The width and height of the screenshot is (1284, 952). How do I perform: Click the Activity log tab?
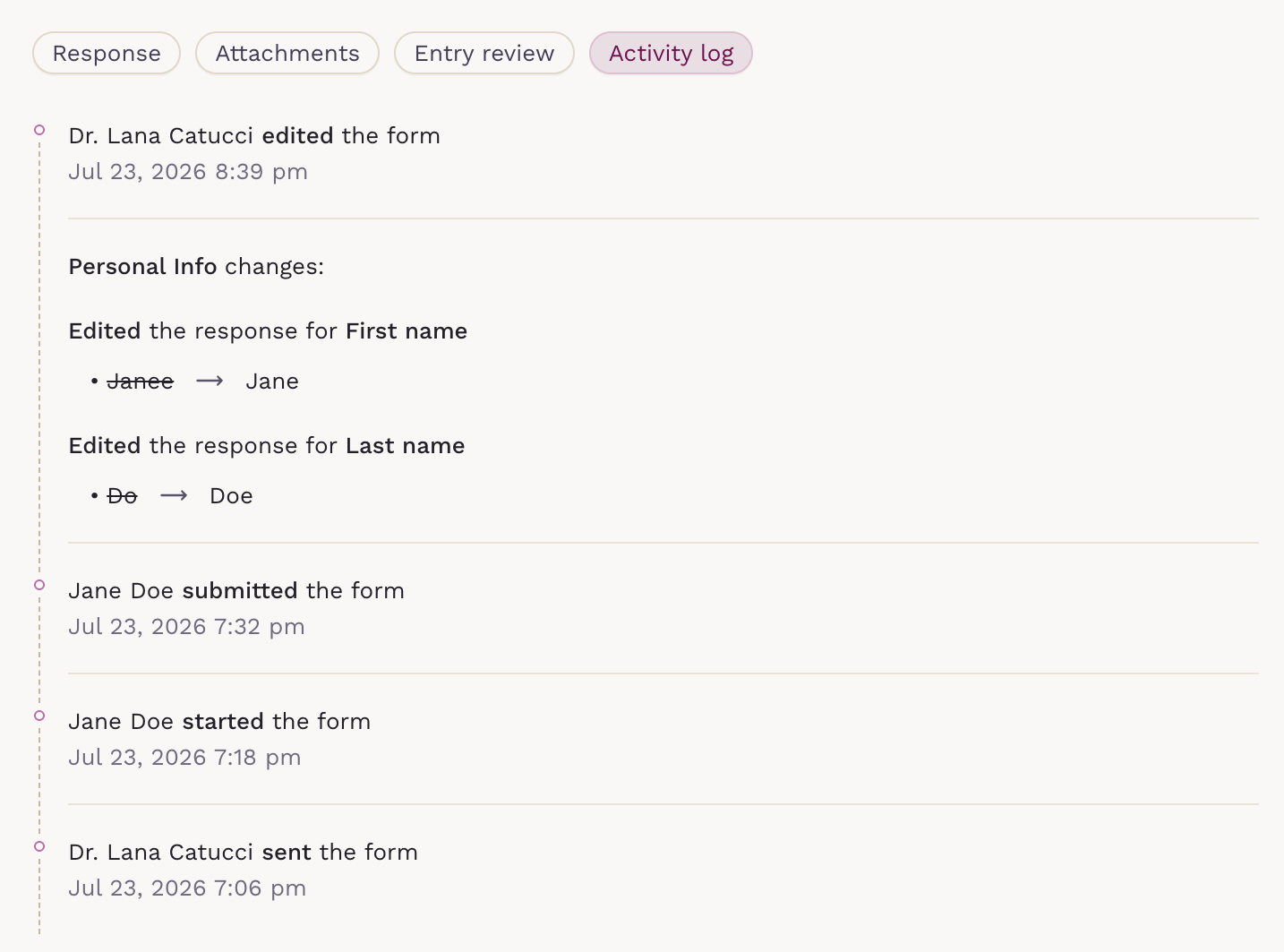pyautogui.click(x=671, y=54)
